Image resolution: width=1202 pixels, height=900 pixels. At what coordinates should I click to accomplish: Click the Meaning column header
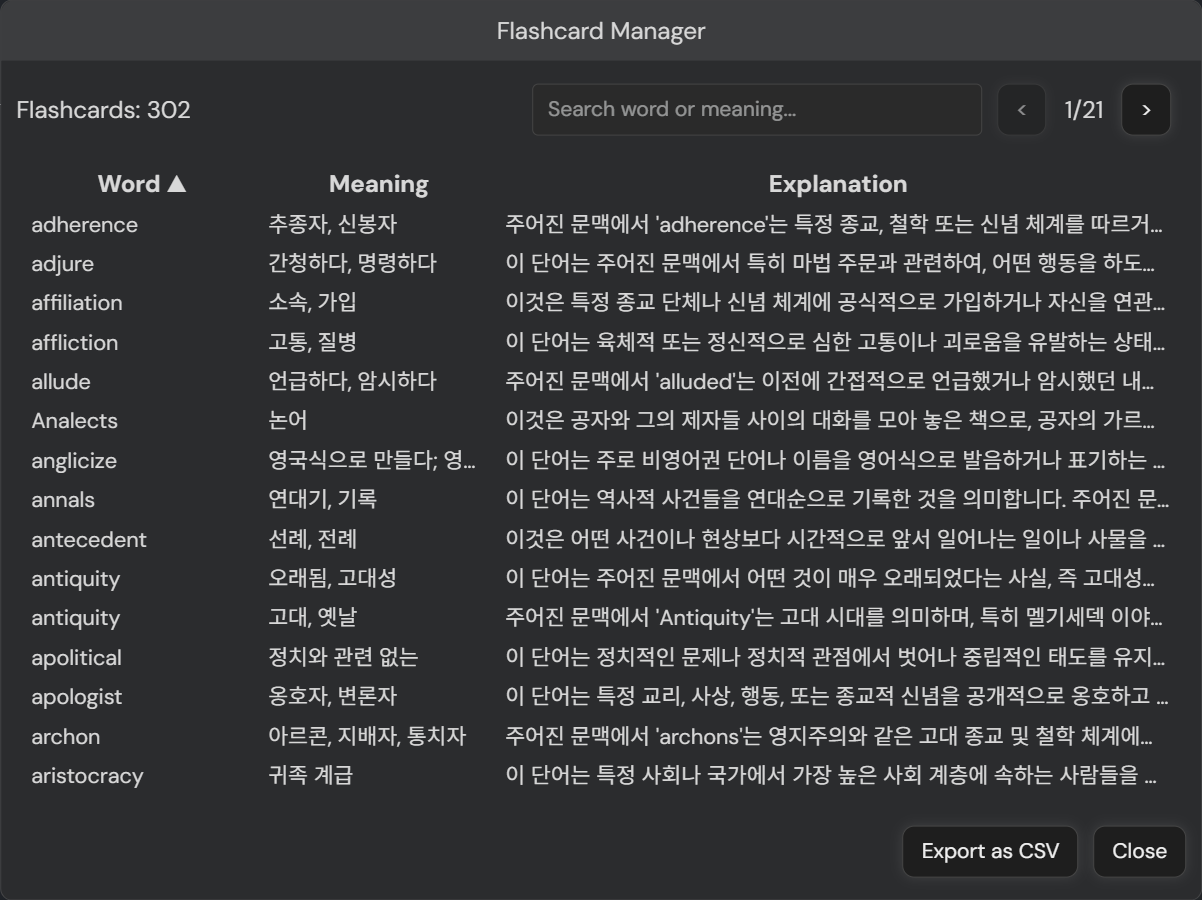click(378, 184)
